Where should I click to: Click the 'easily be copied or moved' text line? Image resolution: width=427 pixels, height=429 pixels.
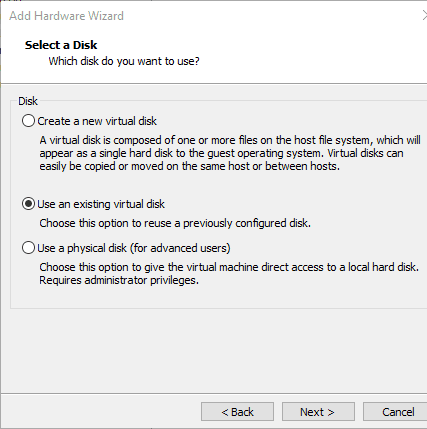pyautogui.click(x=190, y=166)
